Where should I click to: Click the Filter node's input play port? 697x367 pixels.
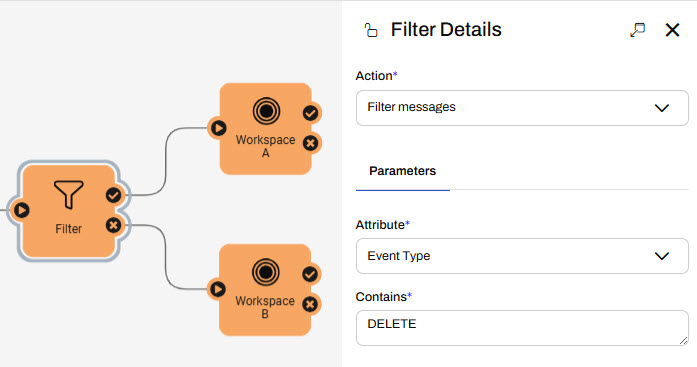(21, 210)
